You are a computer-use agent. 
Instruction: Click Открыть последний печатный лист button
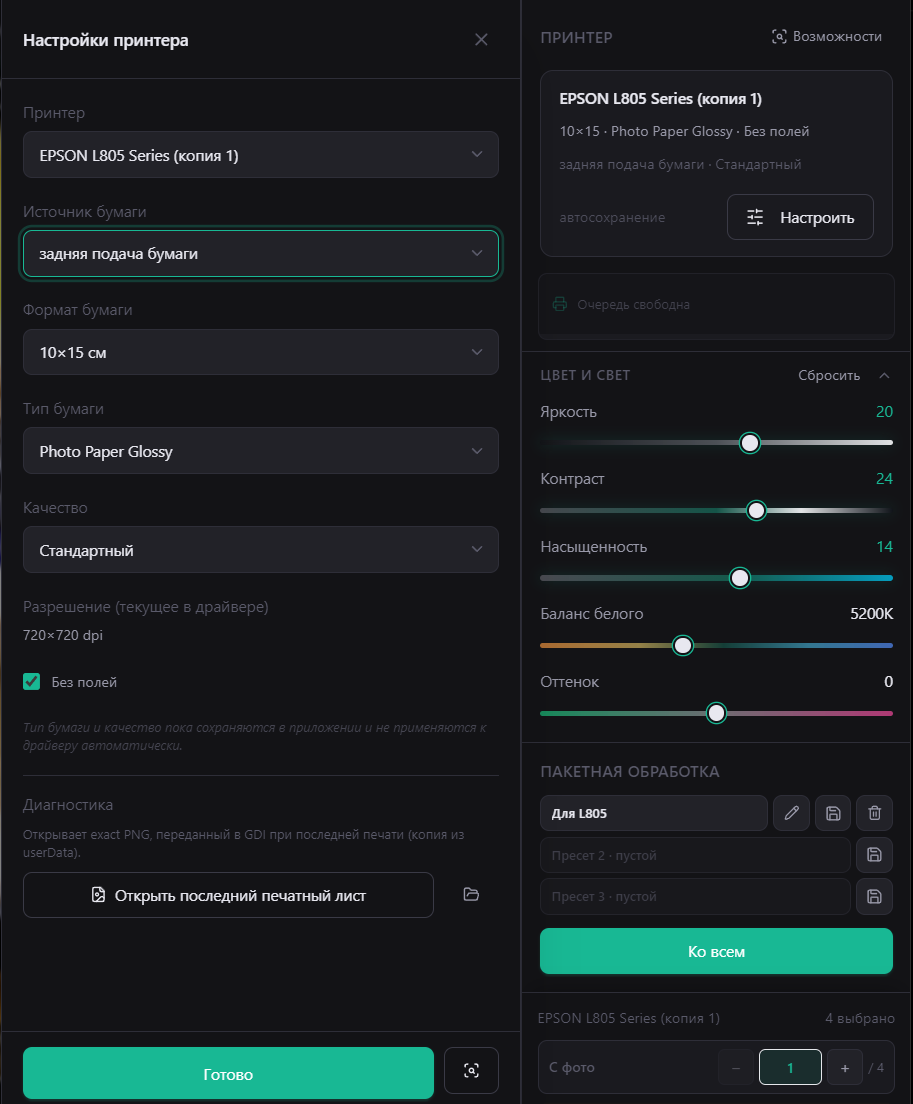pos(228,895)
